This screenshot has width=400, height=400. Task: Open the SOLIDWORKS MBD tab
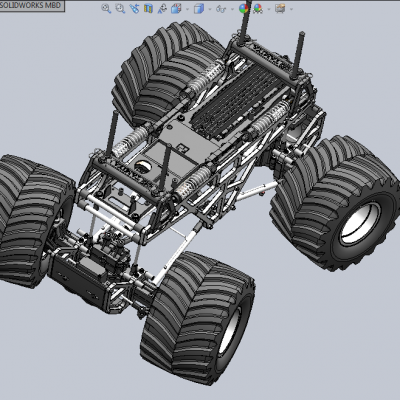coord(31,5)
